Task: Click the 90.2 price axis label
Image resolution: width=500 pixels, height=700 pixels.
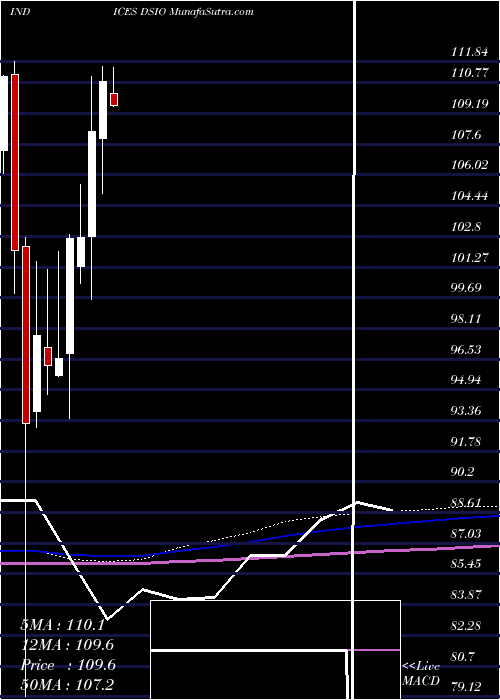Action: coord(463,472)
